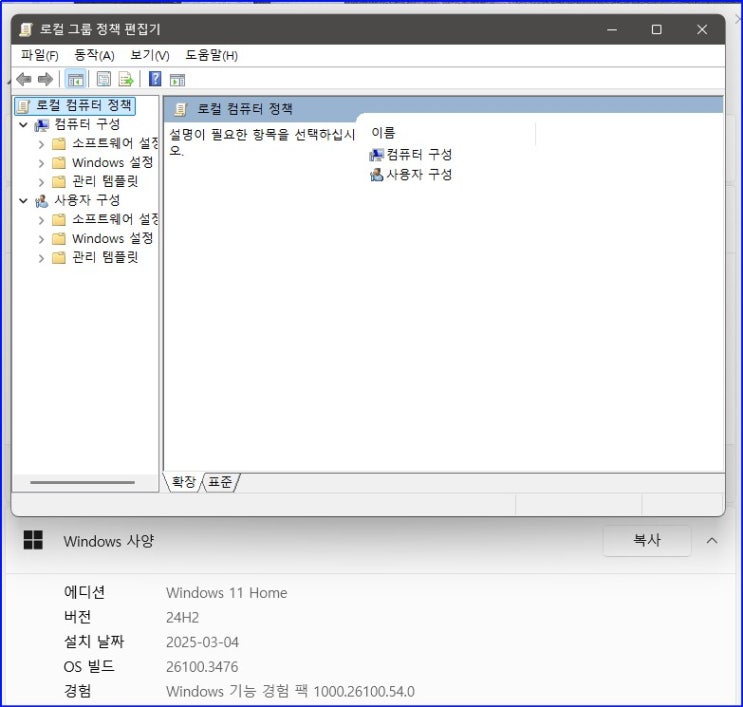This screenshot has width=743, height=707.
Task: Click the 사용자 구성 icon in the right pane
Action: pos(376,175)
